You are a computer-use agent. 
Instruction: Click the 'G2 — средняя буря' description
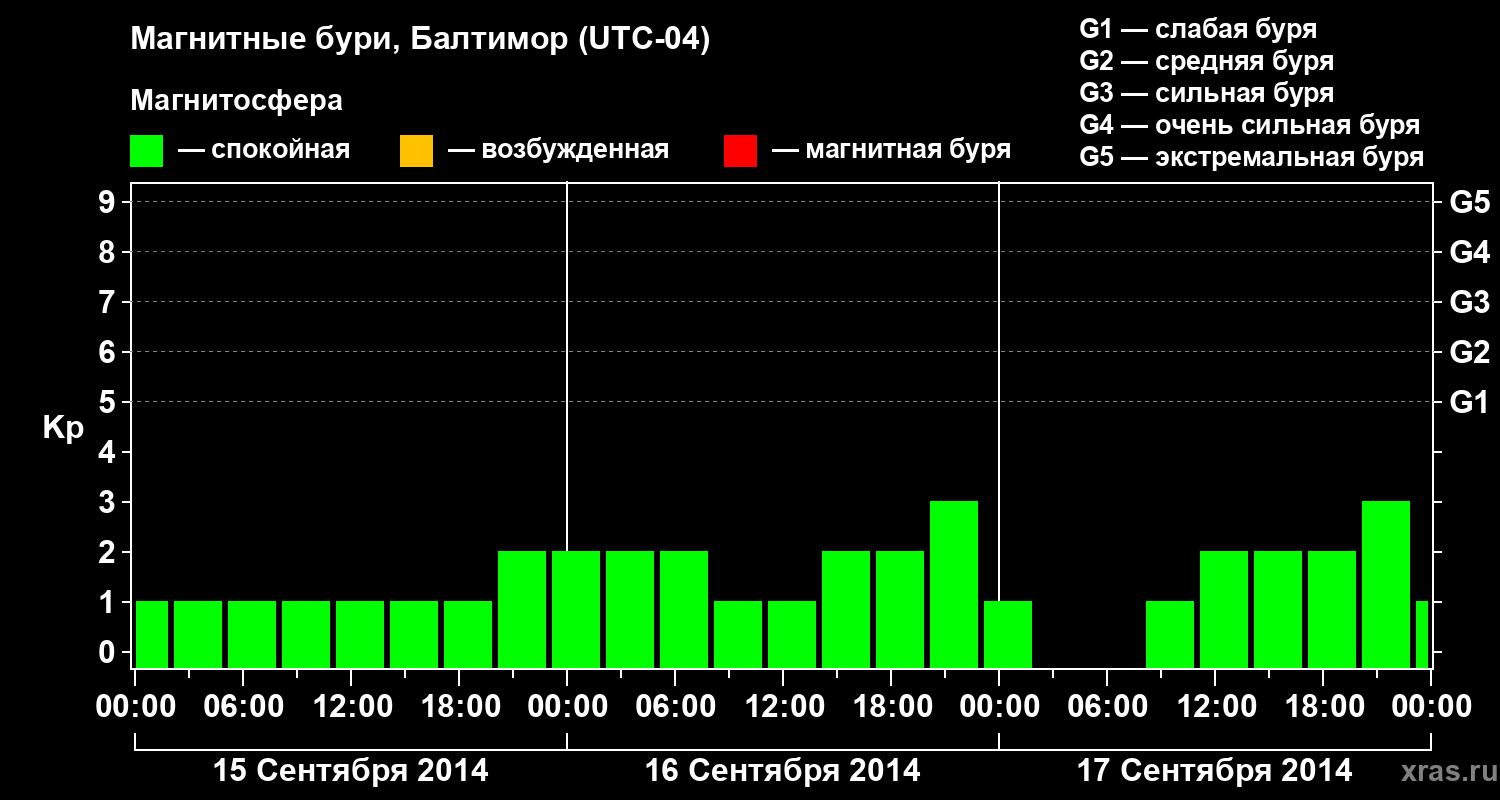tap(1206, 61)
